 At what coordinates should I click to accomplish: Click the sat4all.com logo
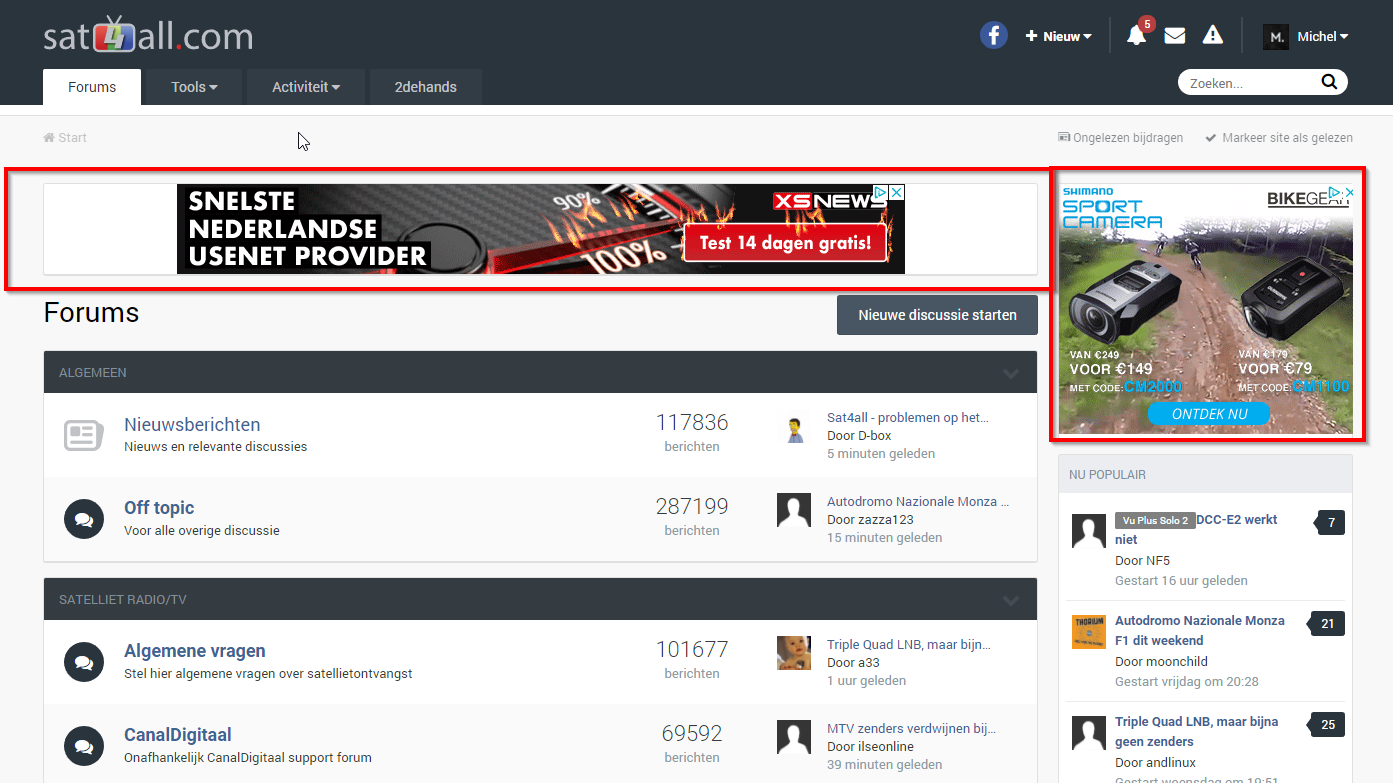click(148, 36)
